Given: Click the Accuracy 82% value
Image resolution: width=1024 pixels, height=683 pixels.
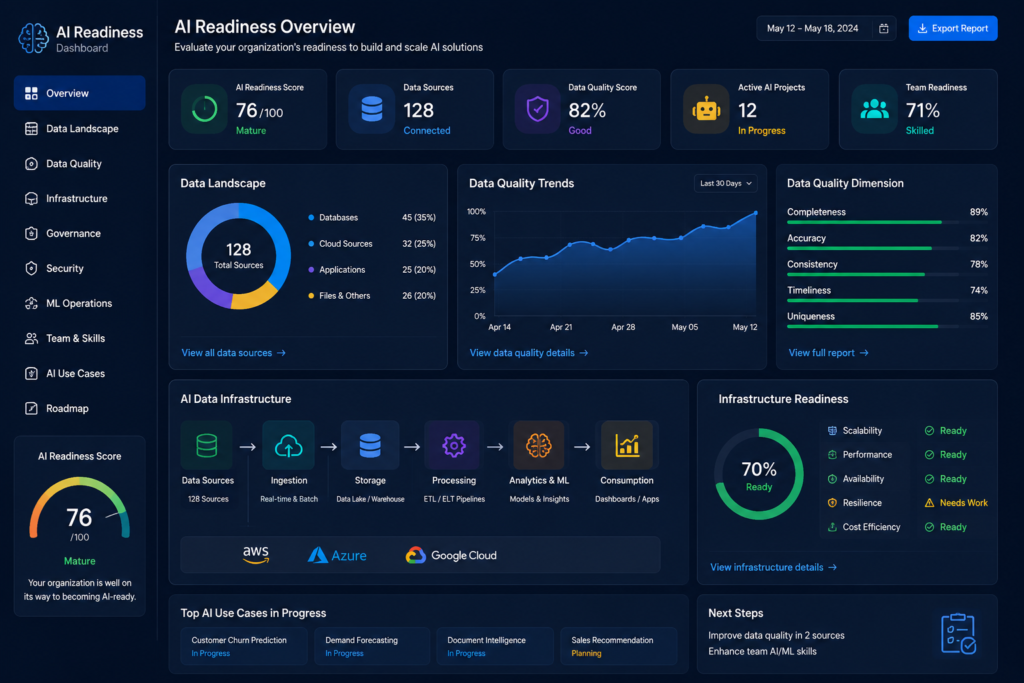Looking at the screenshot, I should pos(978,238).
